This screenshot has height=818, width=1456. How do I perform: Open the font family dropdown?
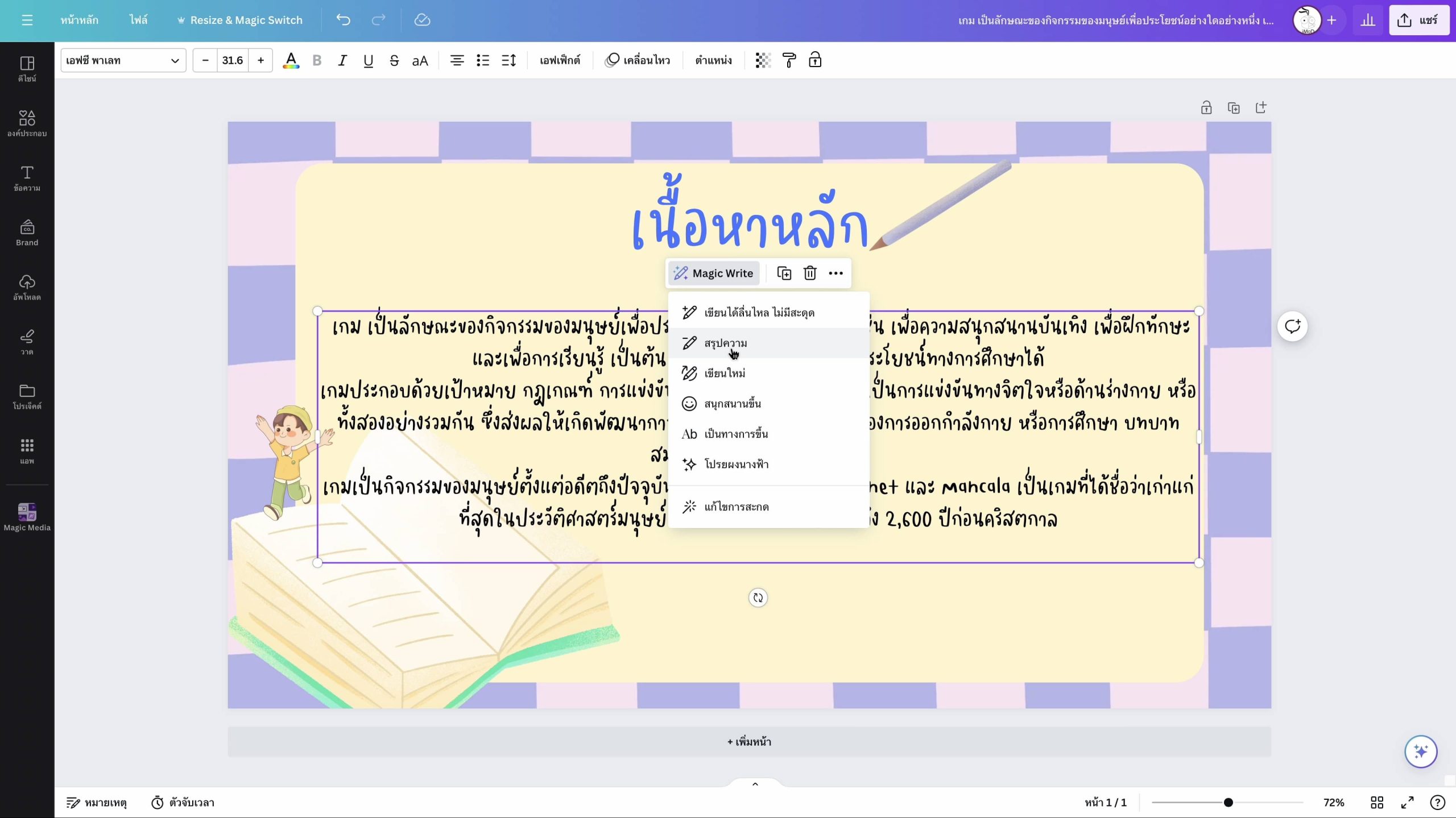tap(123, 60)
